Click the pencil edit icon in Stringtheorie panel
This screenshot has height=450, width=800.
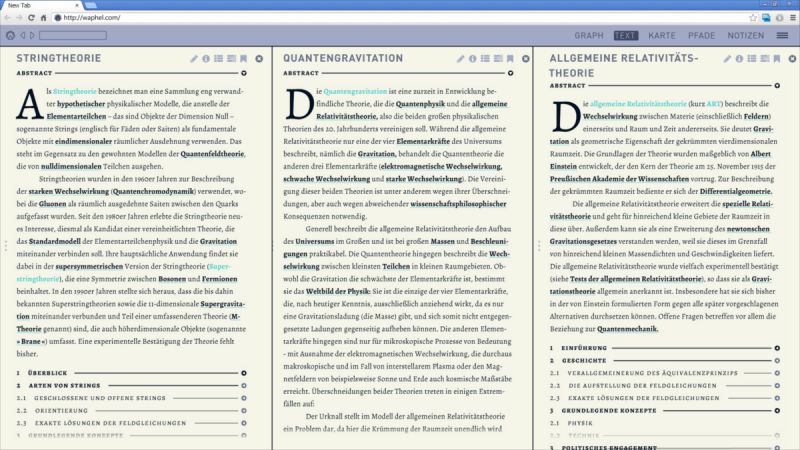click(x=194, y=59)
